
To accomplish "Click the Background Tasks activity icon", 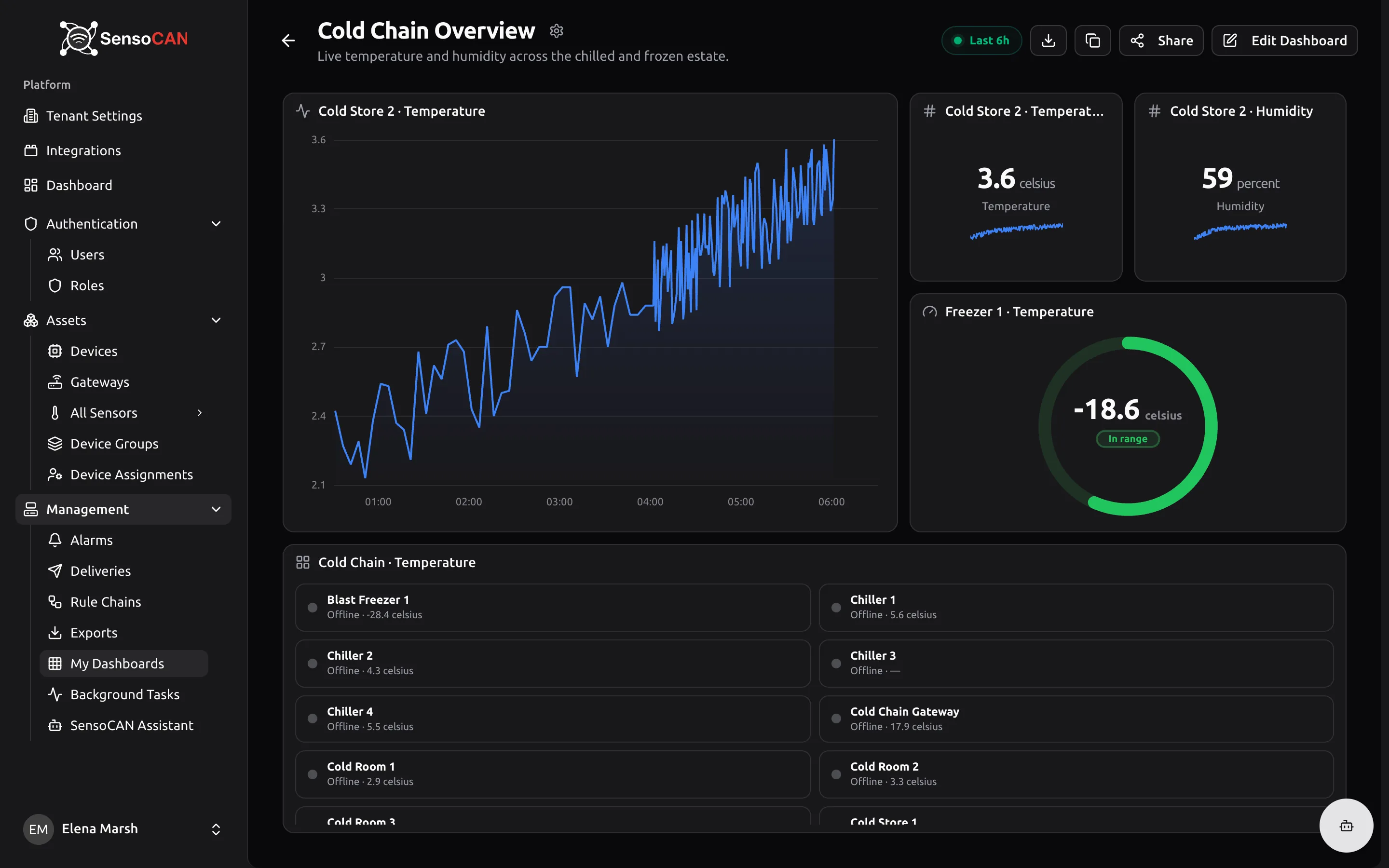I will 55,694.
